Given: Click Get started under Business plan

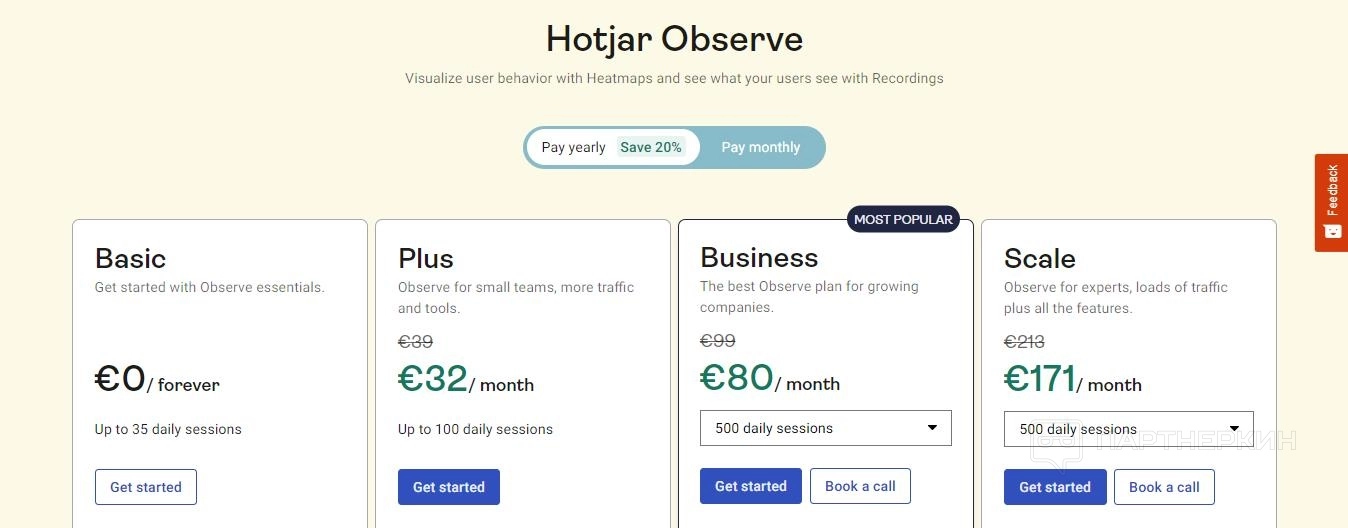Looking at the screenshot, I should click(751, 486).
